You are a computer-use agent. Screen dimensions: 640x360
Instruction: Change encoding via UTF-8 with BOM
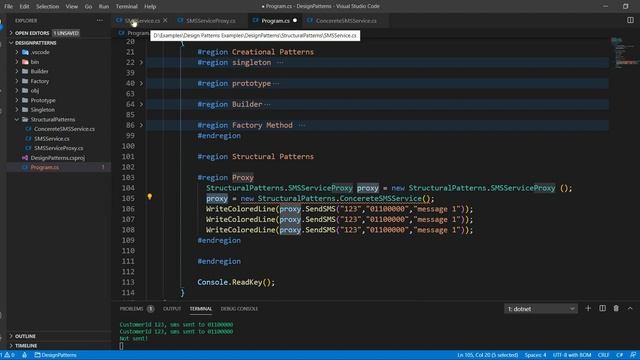[x=572, y=355]
